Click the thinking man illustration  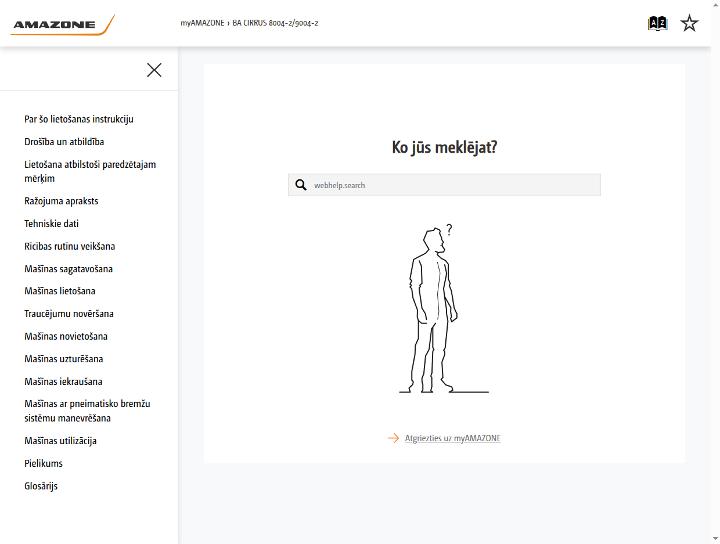[x=439, y=308]
